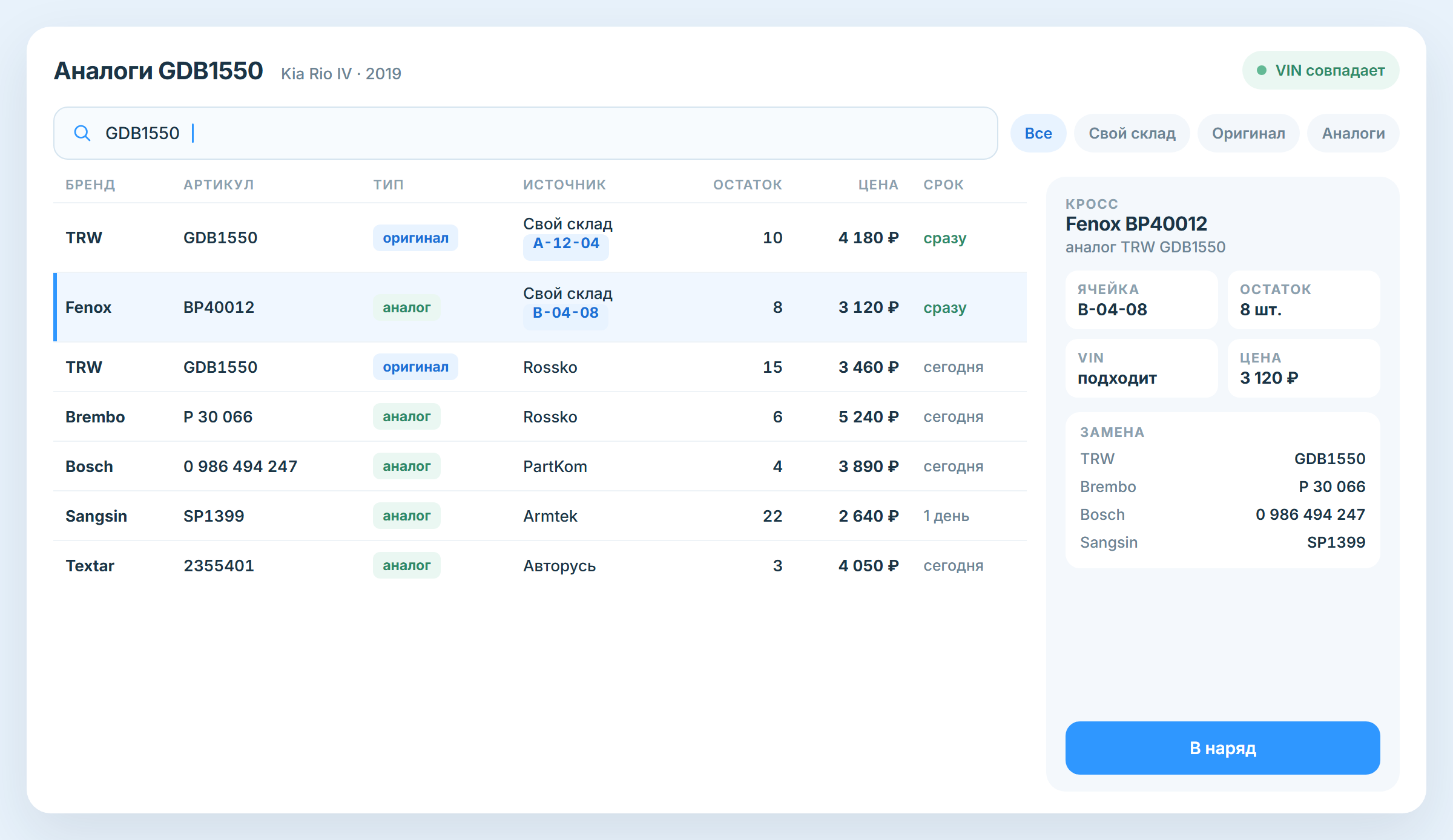Image resolution: width=1453 pixels, height=840 pixels.
Task: Click the search magnifier icon
Action: point(82,133)
